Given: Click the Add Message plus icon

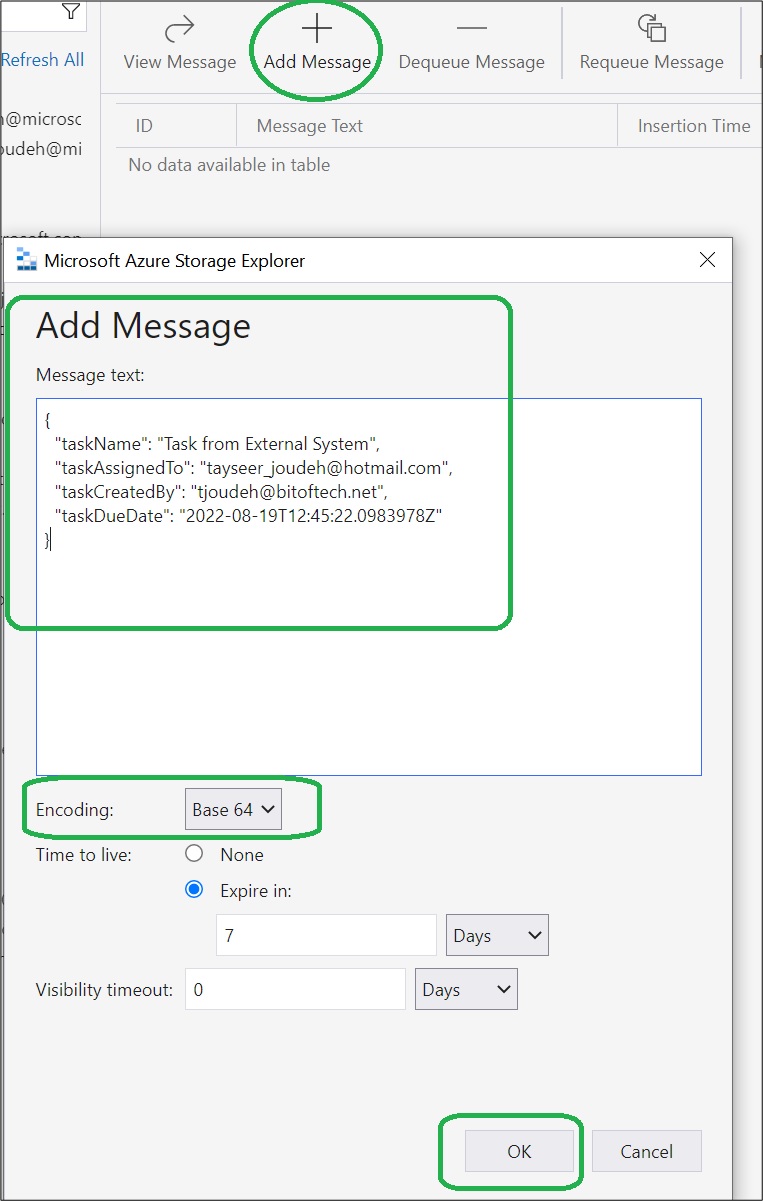Looking at the screenshot, I should click(316, 28).
